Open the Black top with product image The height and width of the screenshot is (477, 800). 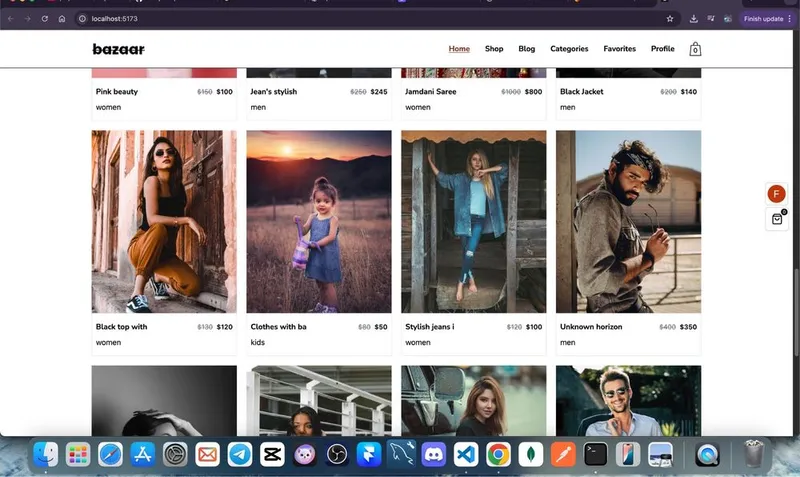[164, 221]
